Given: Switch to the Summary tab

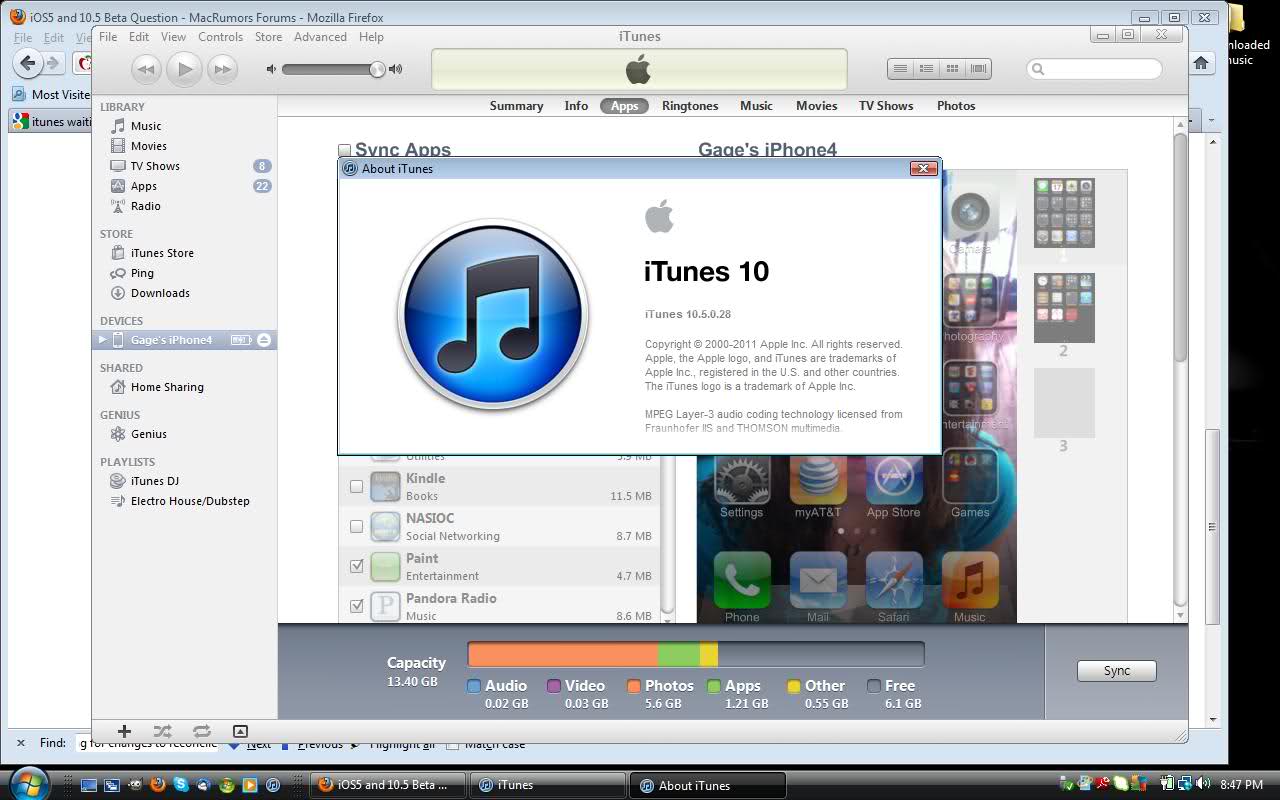Looking at the screenshot, I should [x=516, y=106].
